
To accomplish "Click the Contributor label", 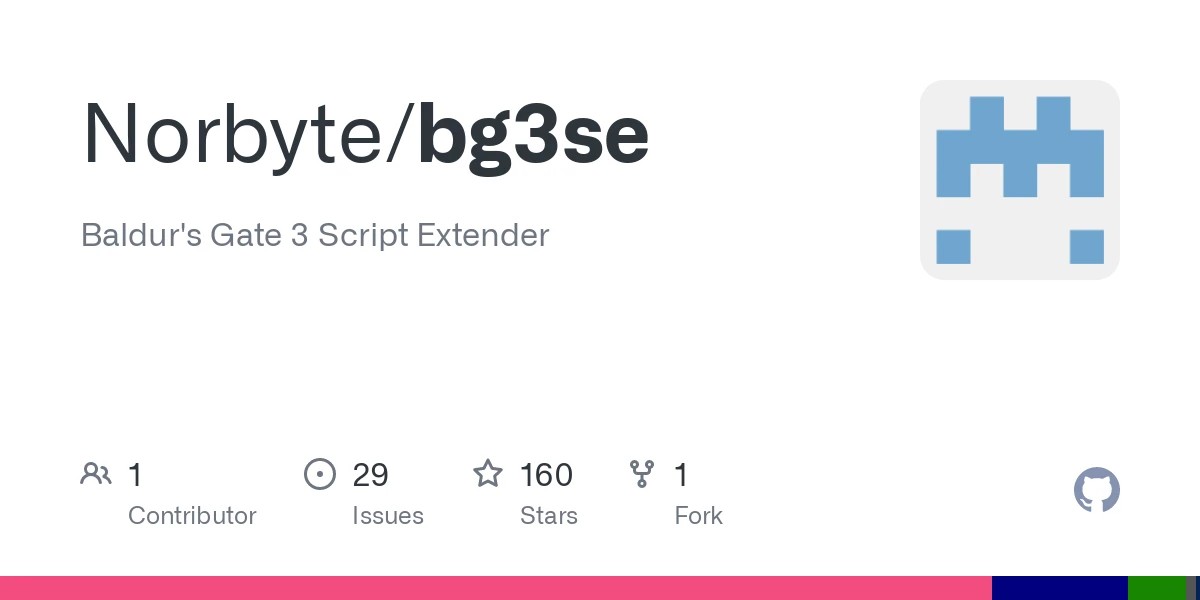I will coord(192,516).
